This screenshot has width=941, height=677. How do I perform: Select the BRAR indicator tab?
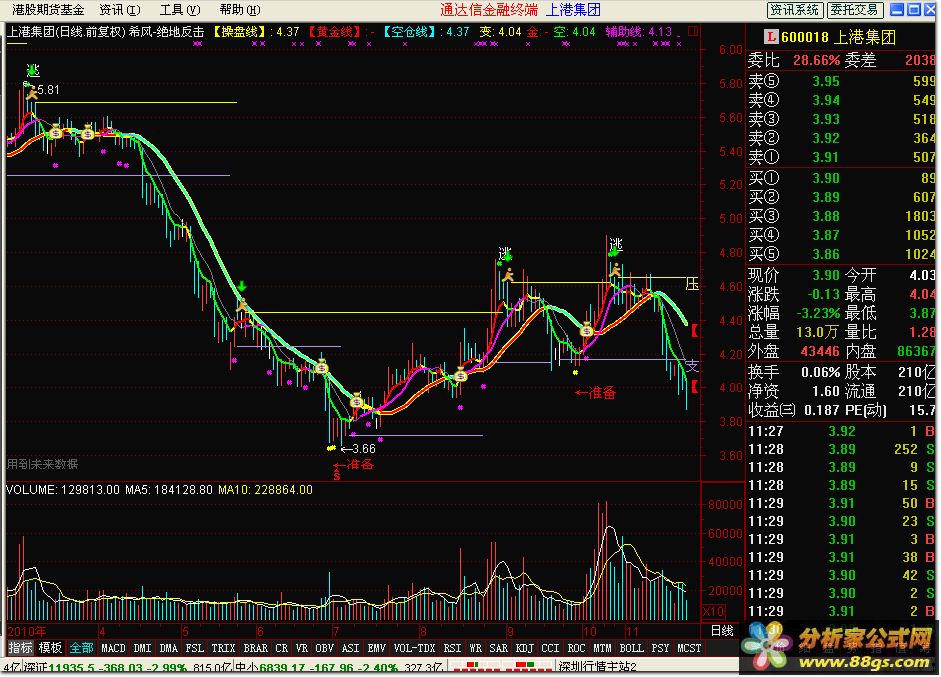(256, 648)
